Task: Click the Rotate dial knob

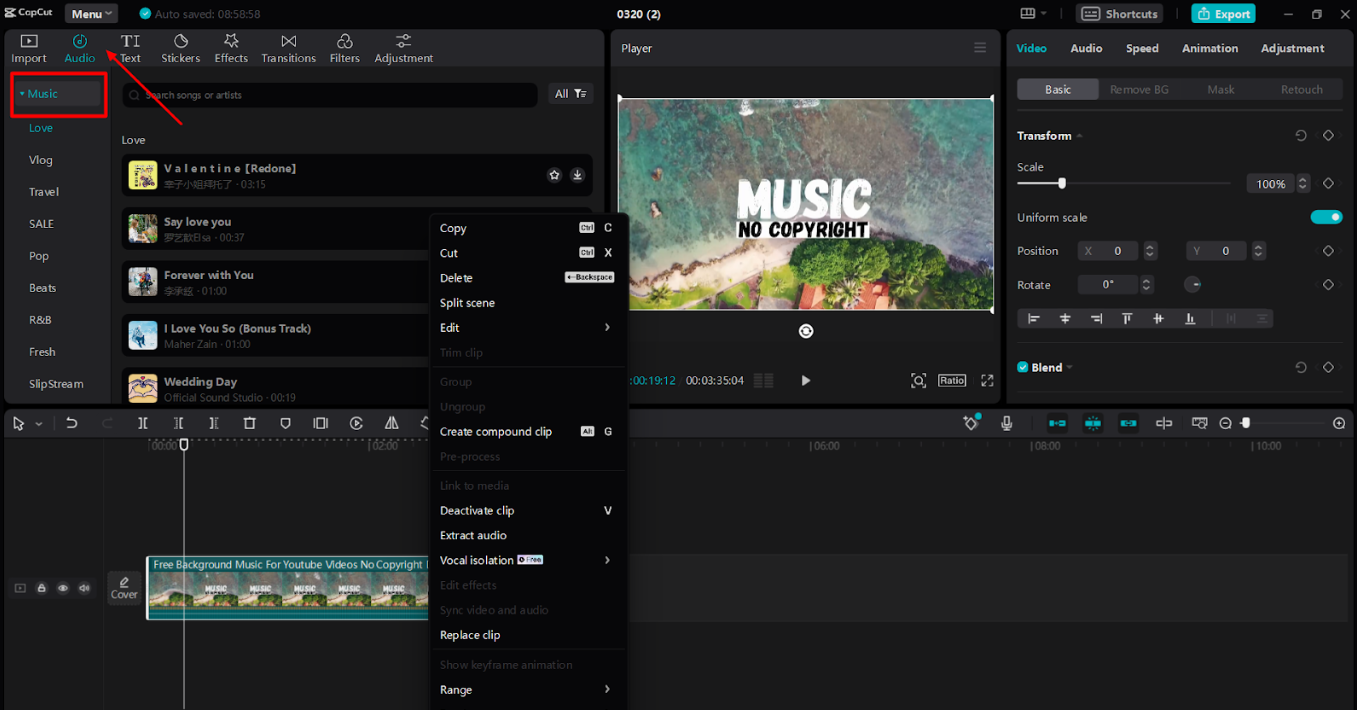Action: coord(1192,285)
